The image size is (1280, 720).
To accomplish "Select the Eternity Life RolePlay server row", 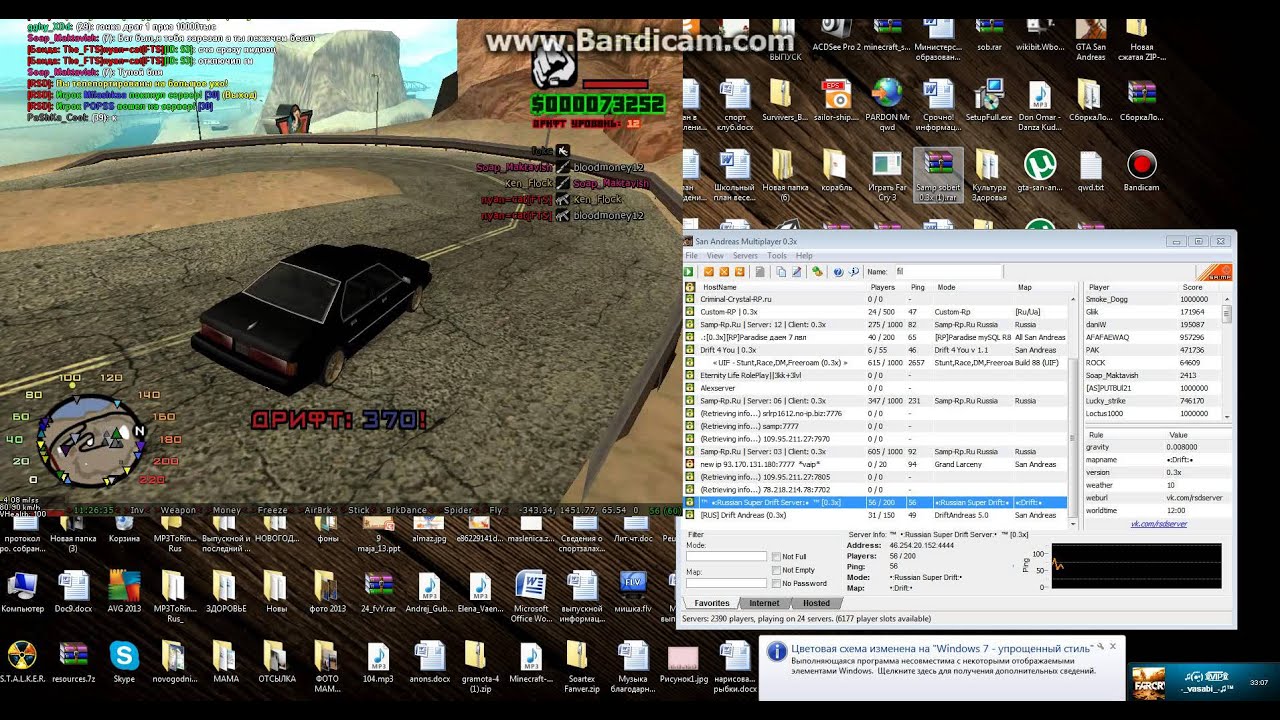I will (876, 375).
